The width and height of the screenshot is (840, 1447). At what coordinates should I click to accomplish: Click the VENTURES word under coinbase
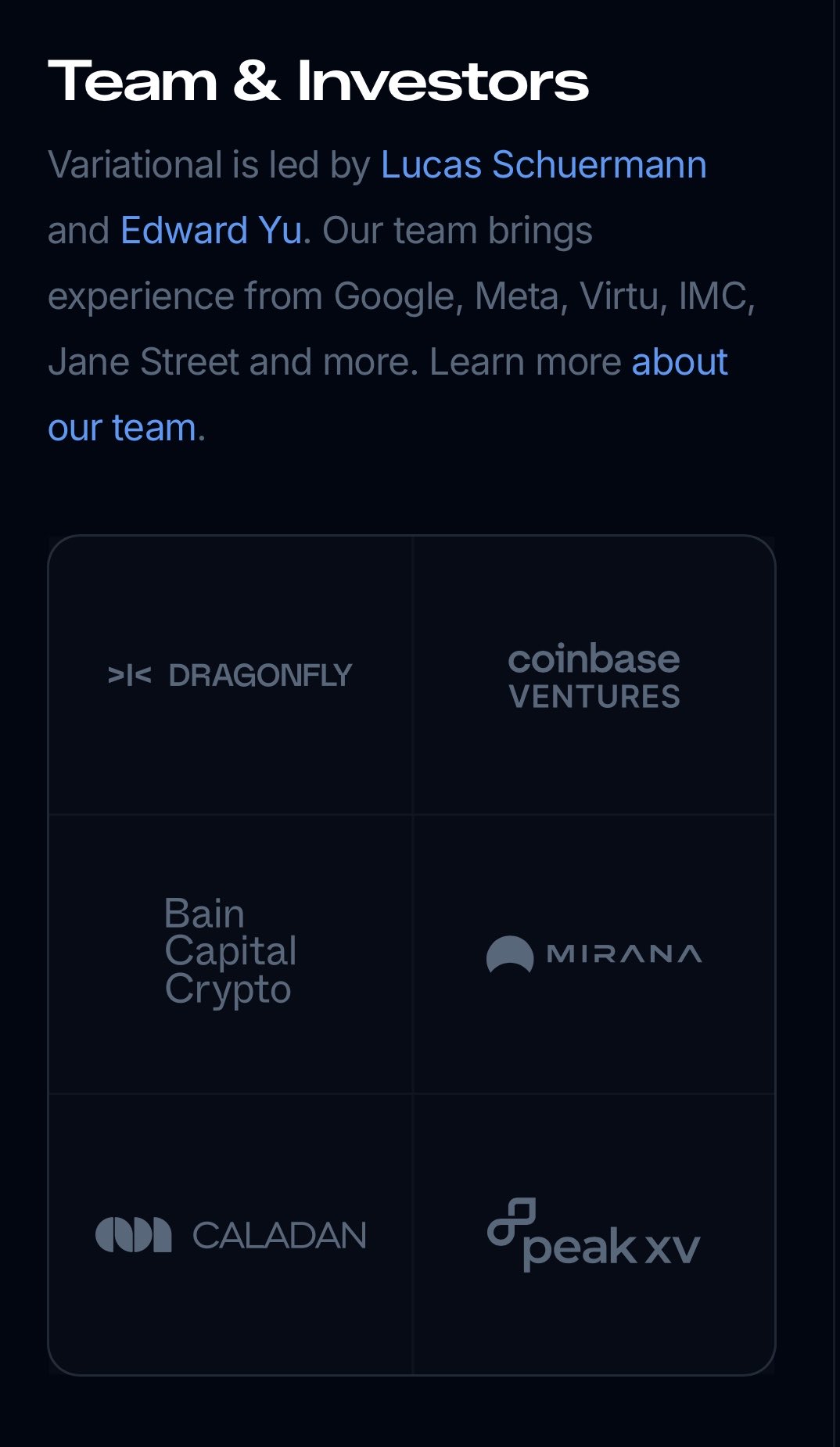coord(594,697)
